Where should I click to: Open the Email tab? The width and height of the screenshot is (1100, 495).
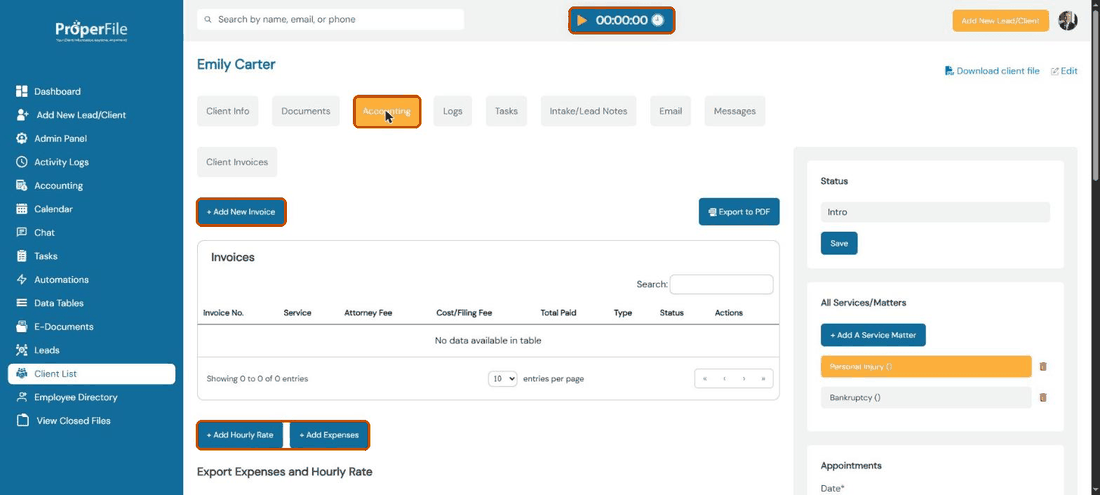[671, 111]
